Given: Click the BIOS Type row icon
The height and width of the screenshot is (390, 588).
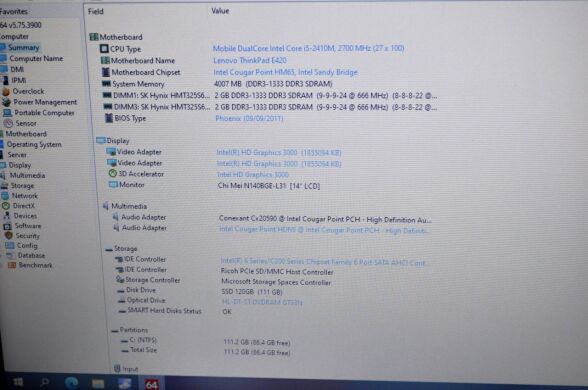Looking at the screenshot, I should click(x=109, y=118).
